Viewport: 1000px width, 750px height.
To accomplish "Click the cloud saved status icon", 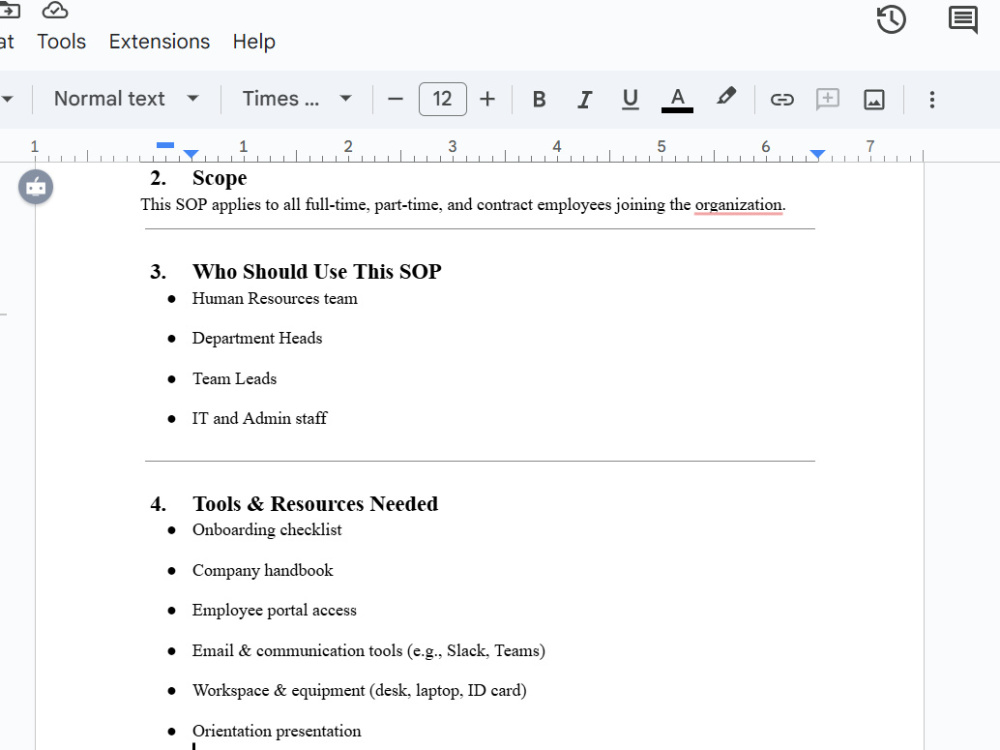I will tap(55, 10).
